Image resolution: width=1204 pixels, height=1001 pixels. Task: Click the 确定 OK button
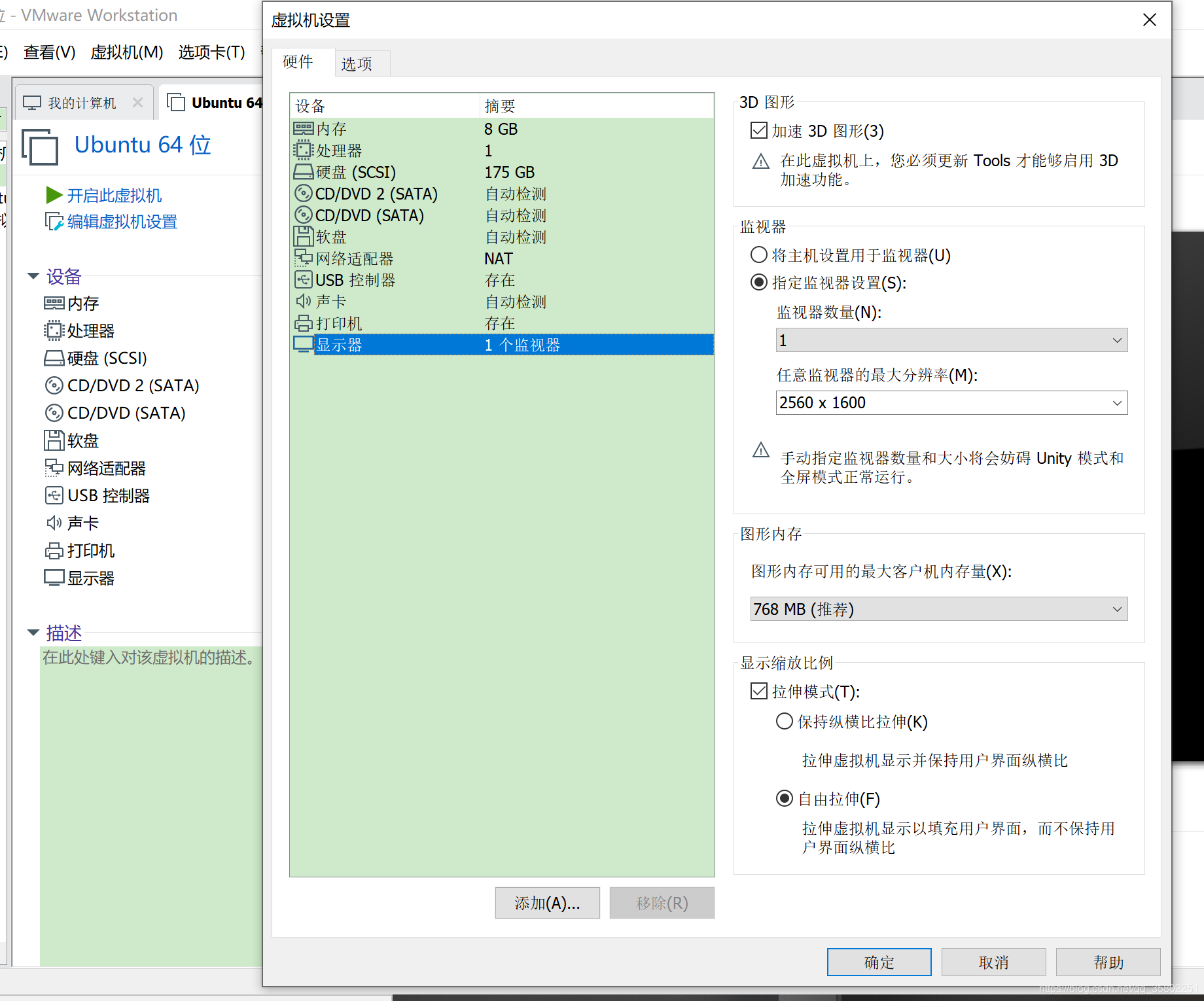tap(879, 962)
